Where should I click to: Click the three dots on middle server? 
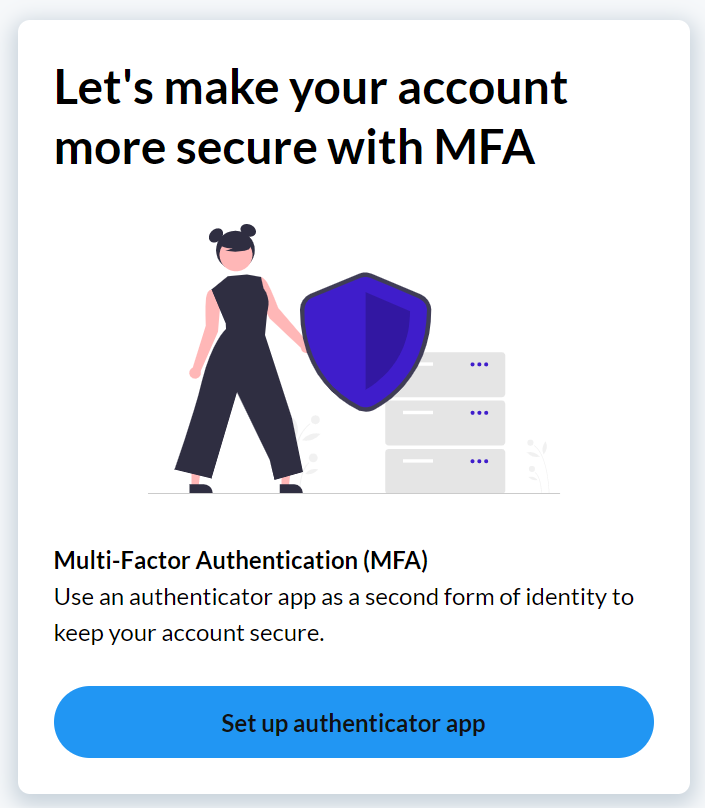point(479,412)
